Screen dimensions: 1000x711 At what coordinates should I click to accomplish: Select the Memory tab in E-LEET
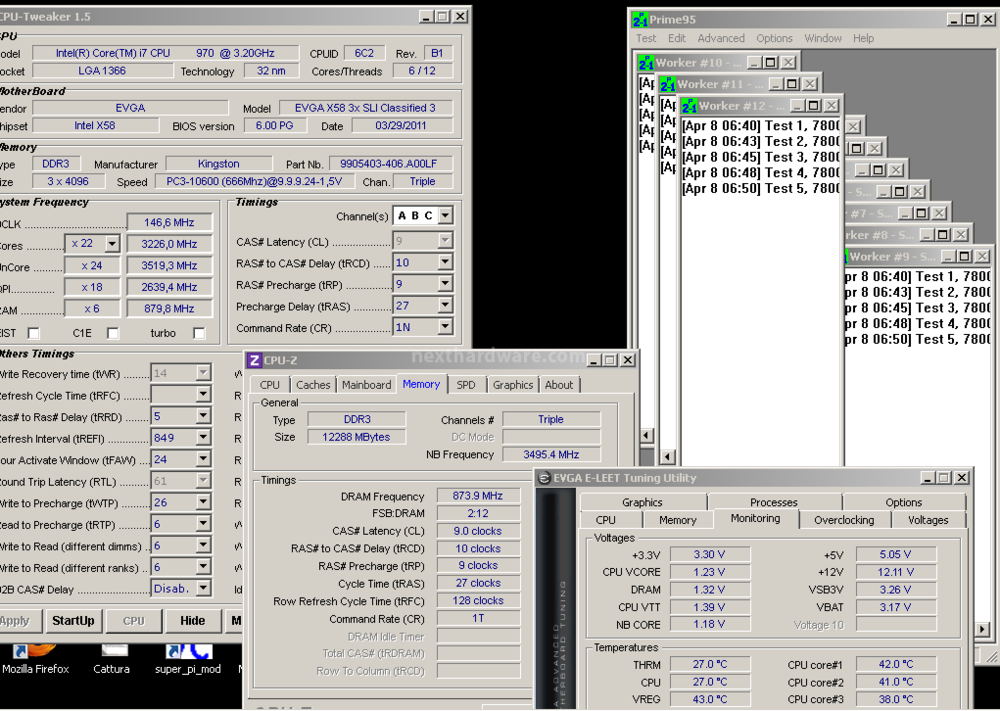click(x=677, y=520)
